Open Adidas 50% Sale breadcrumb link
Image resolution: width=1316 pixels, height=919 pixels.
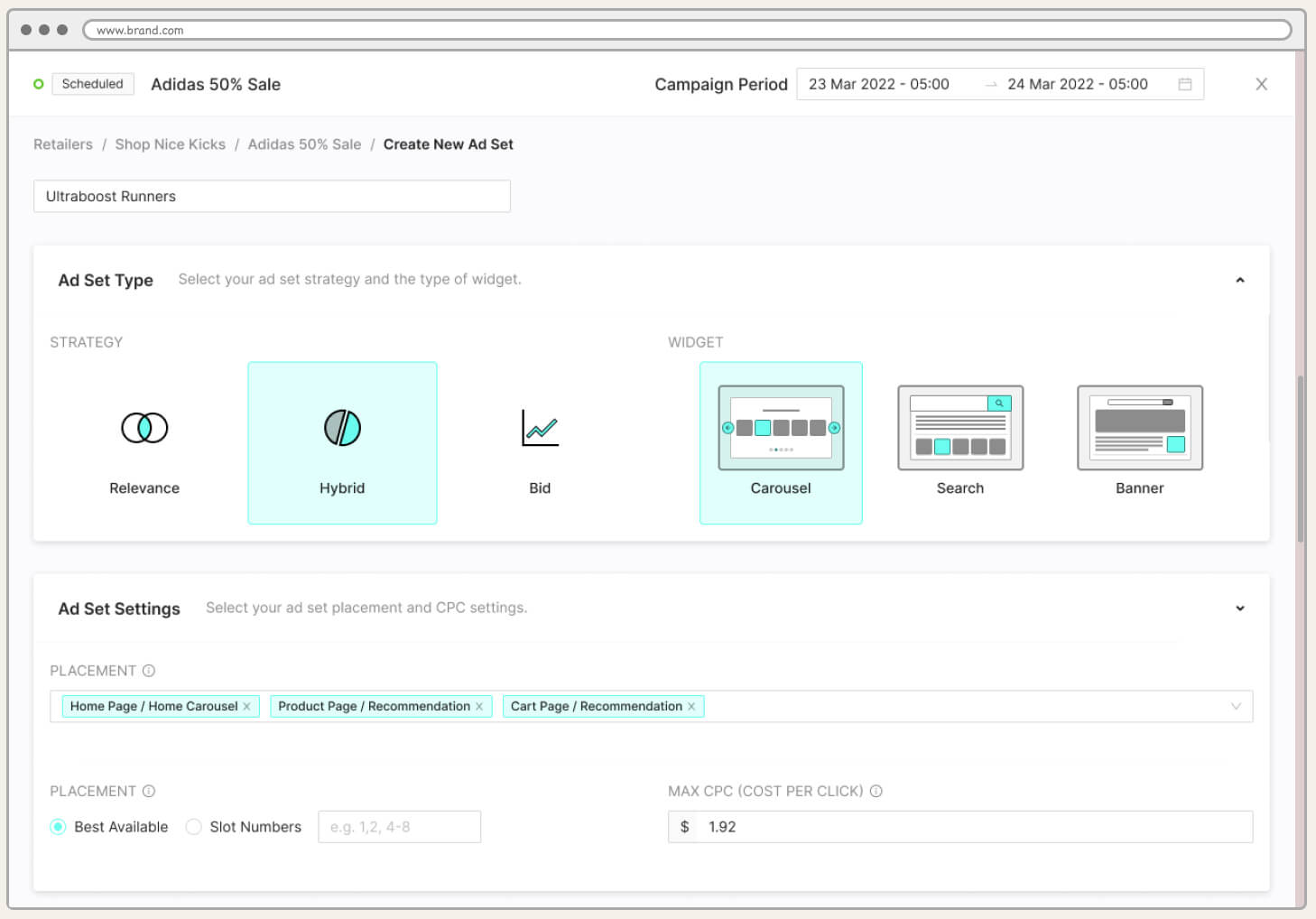pyautogui.click(x=304, y=144)
